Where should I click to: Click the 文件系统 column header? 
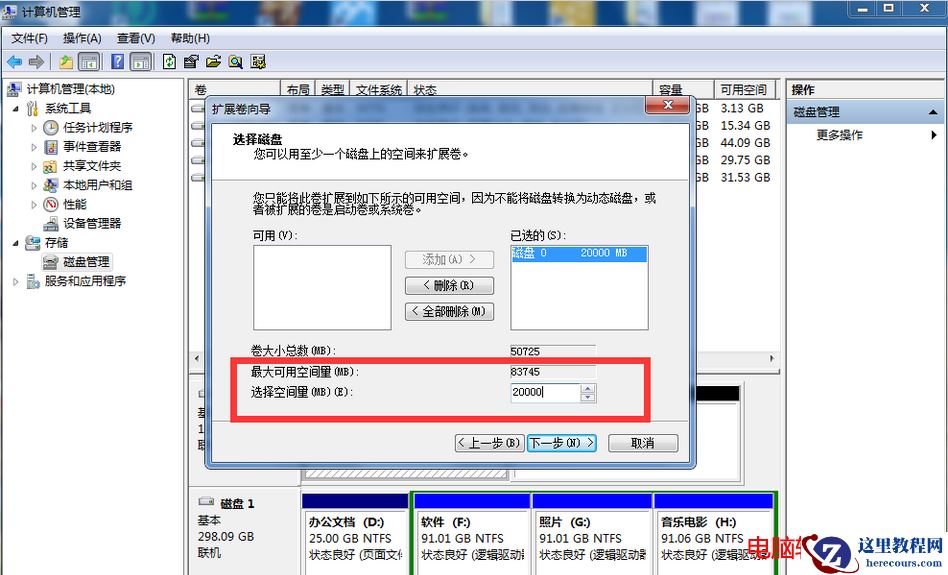tap(378, 89)
